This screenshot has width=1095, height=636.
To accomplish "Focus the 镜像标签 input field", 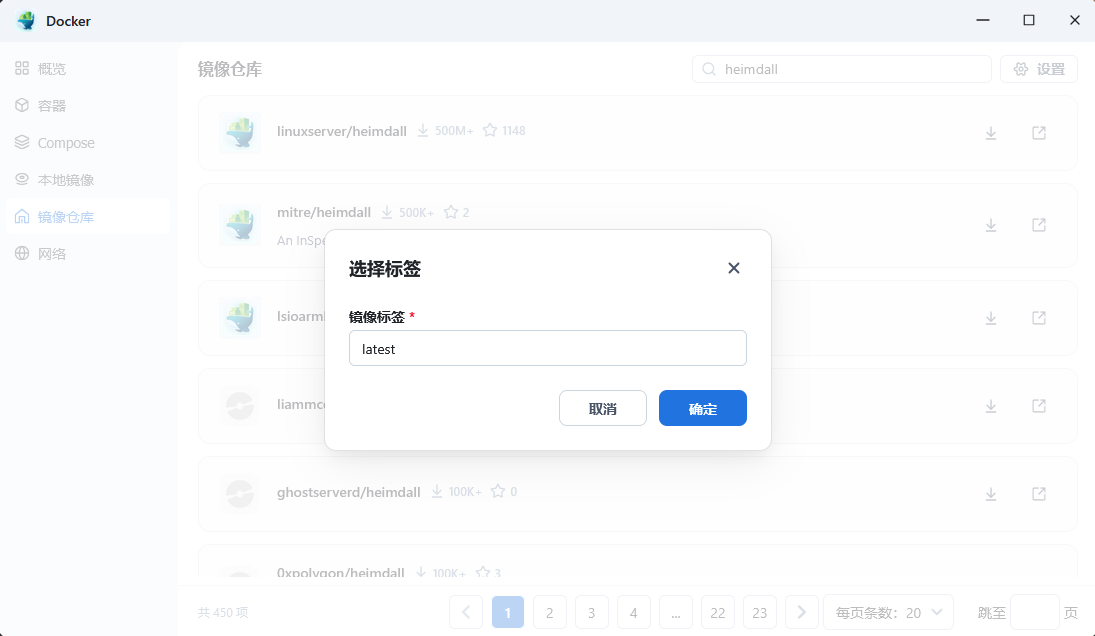I will (548, 348).
